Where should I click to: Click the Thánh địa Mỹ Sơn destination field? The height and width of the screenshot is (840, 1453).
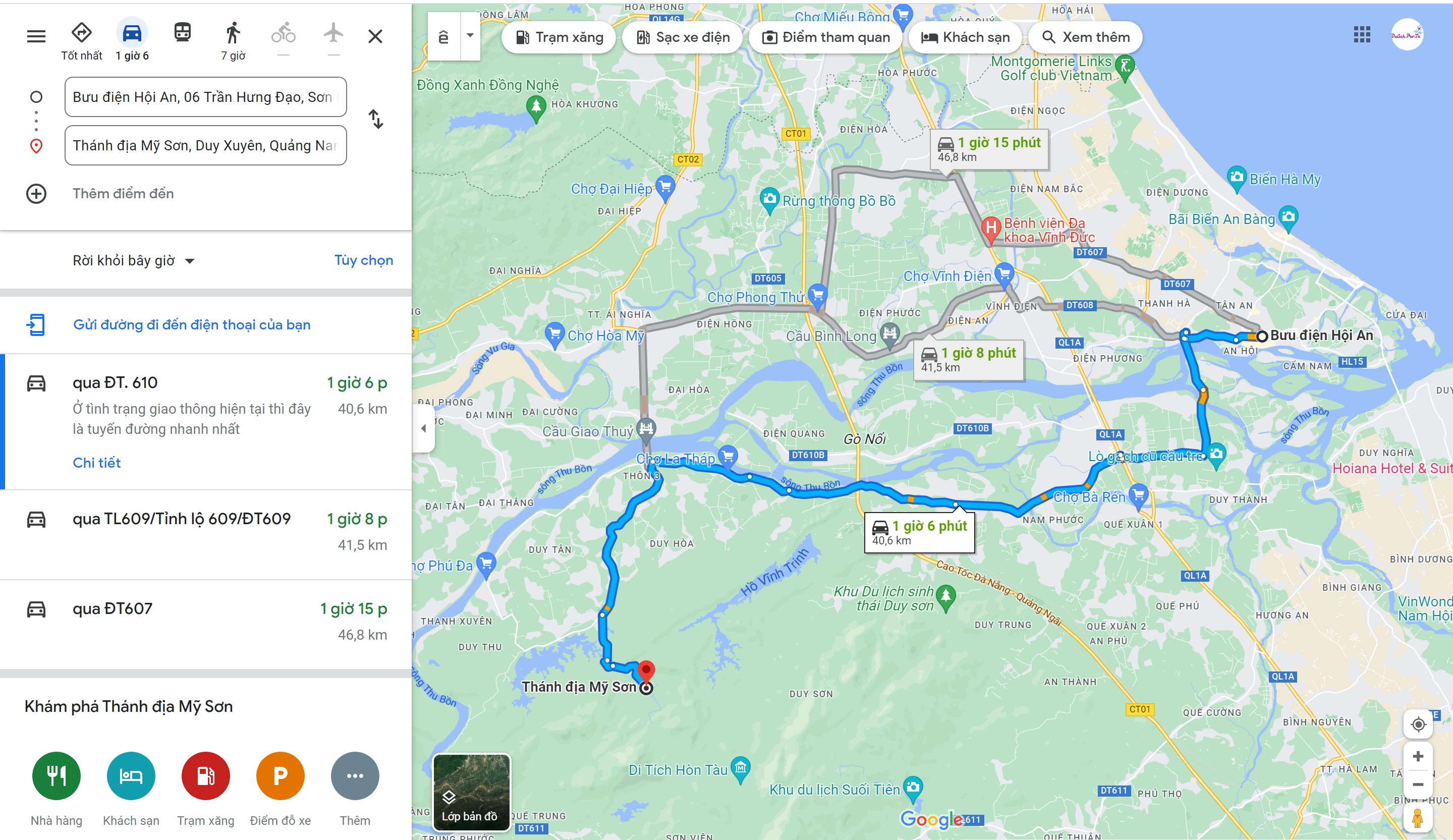click(x=206, y=145)
